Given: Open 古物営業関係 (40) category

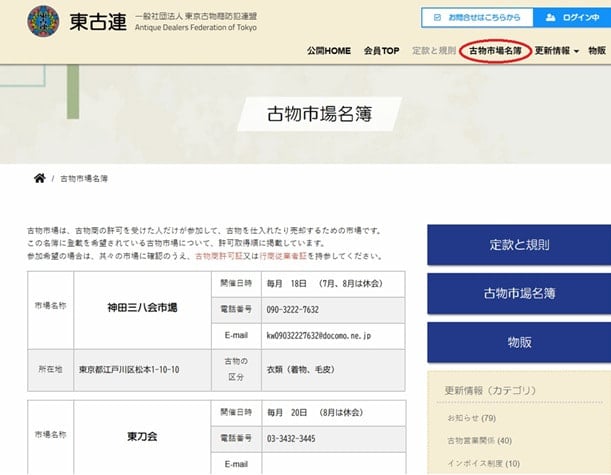Looking at the screenshot, I should (x=479, y=440).
